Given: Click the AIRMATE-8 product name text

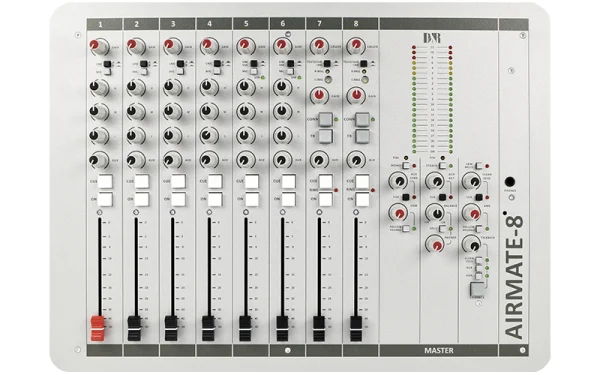Looking at the screenshot, I should tap(514, 276).
